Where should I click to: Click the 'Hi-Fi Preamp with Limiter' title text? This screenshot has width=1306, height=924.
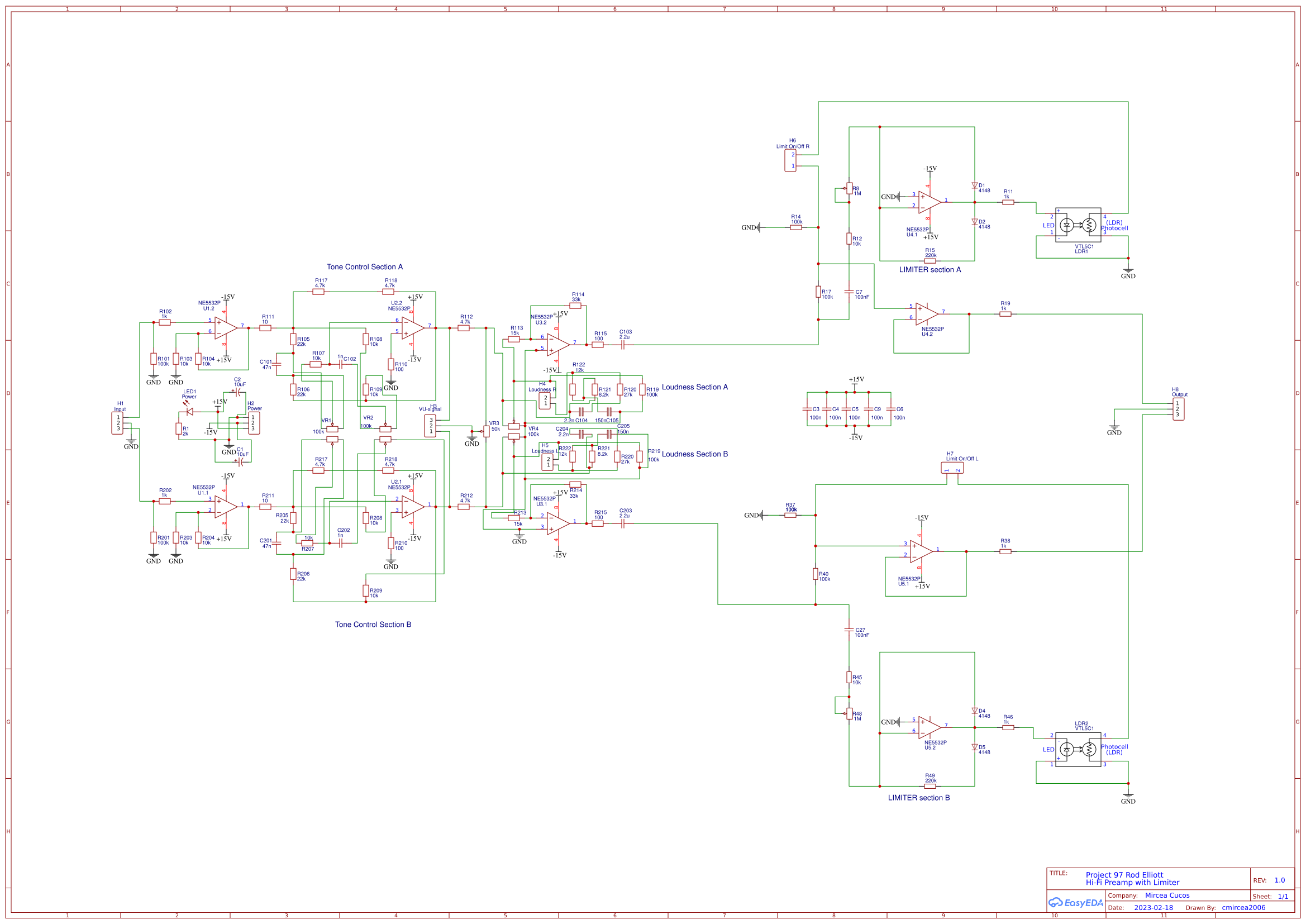1132,883
